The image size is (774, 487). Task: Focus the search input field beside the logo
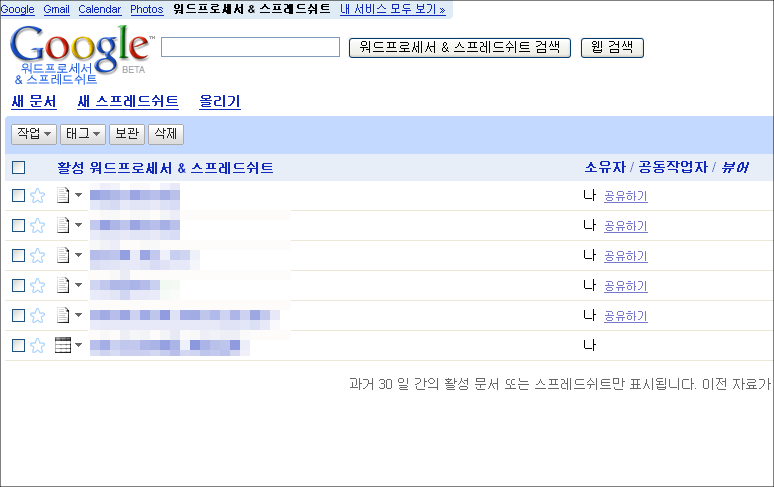click(x=250, y=47)
